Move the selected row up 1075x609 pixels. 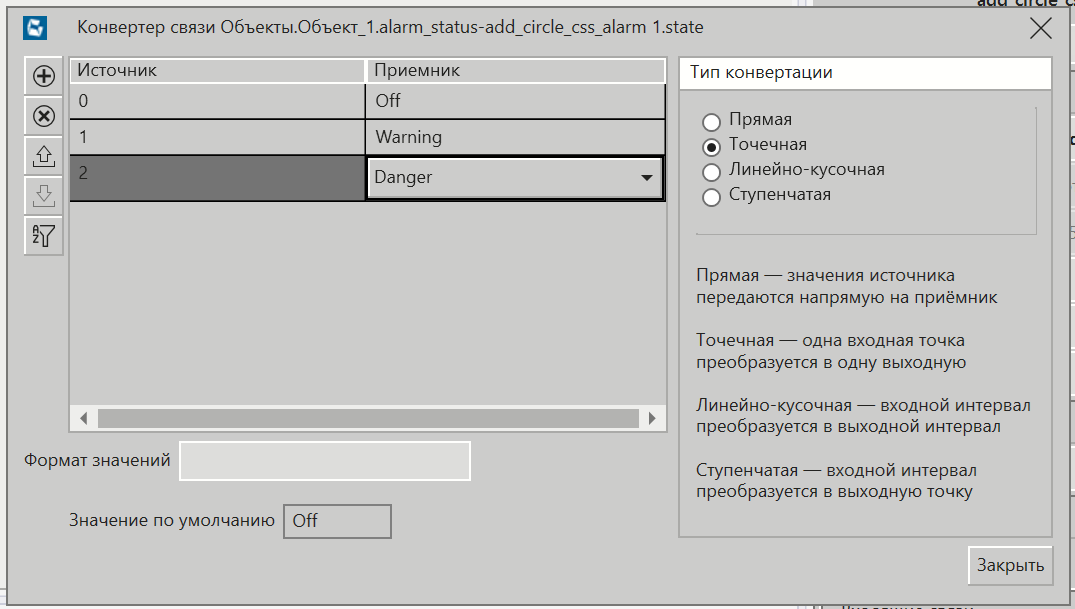tap(43, 156)
